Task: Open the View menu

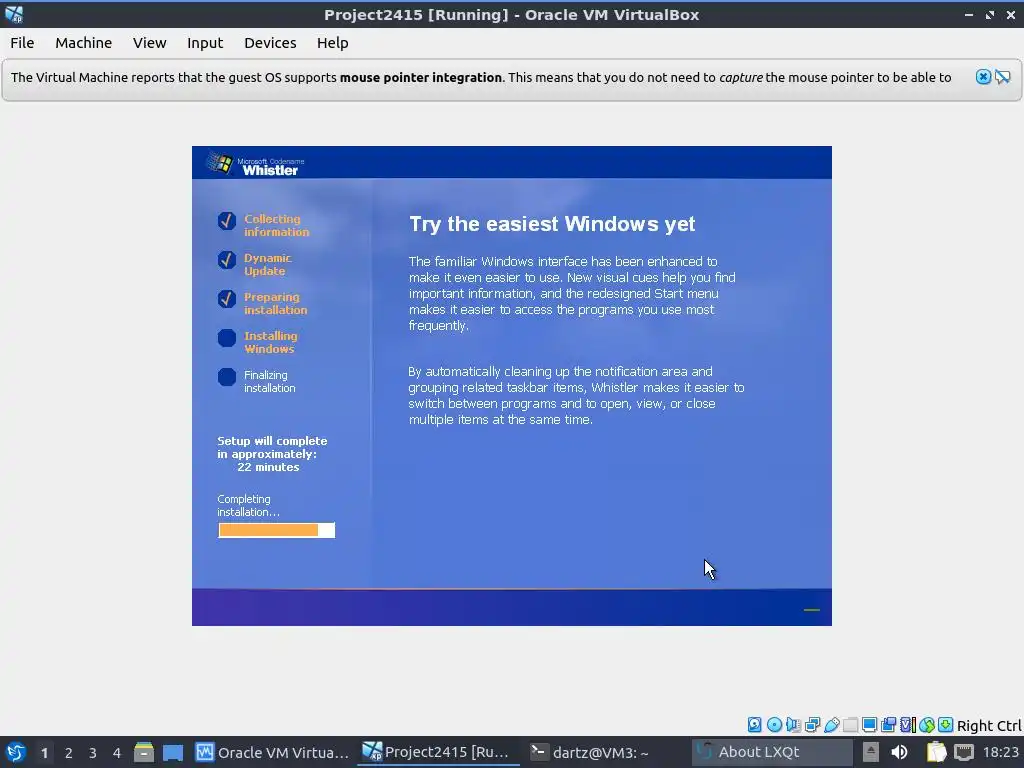Action: 150,42
